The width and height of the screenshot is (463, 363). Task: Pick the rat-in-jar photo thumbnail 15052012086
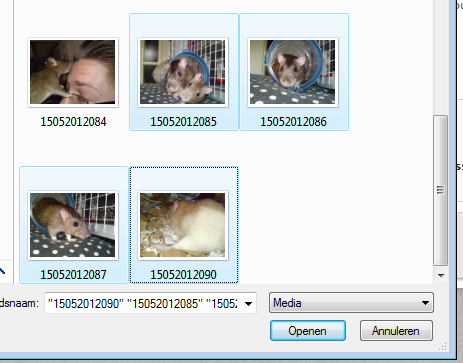pos(293,72)
